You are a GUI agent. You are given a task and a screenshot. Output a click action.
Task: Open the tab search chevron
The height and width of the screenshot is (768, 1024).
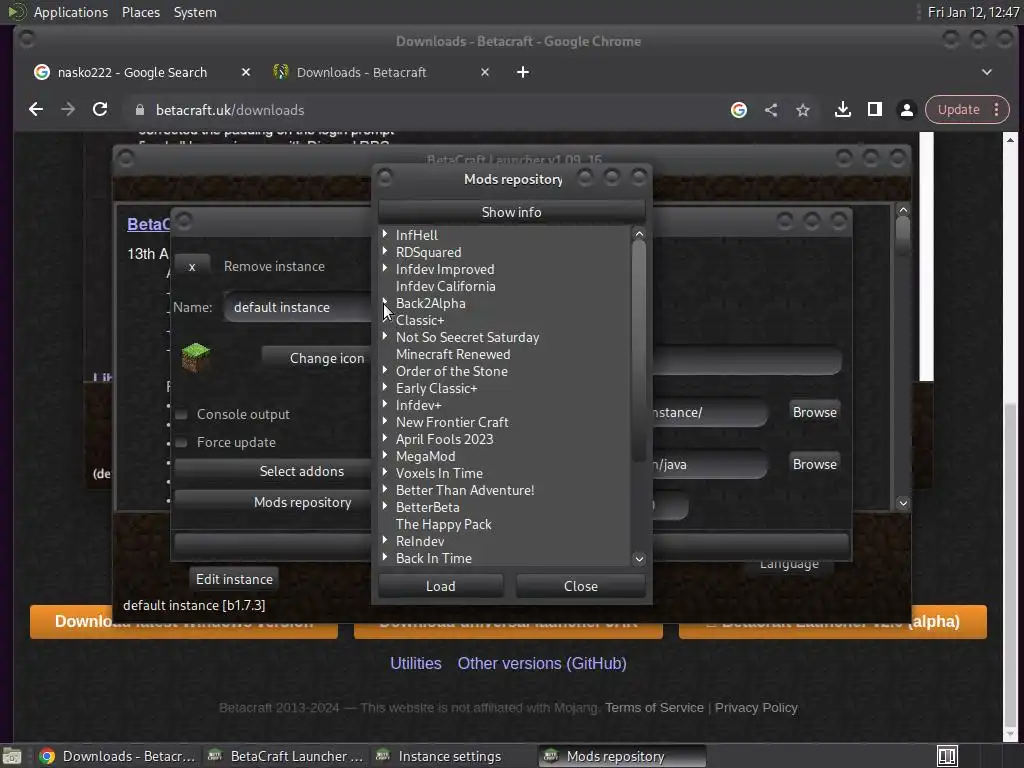click(x=986, y=72)
